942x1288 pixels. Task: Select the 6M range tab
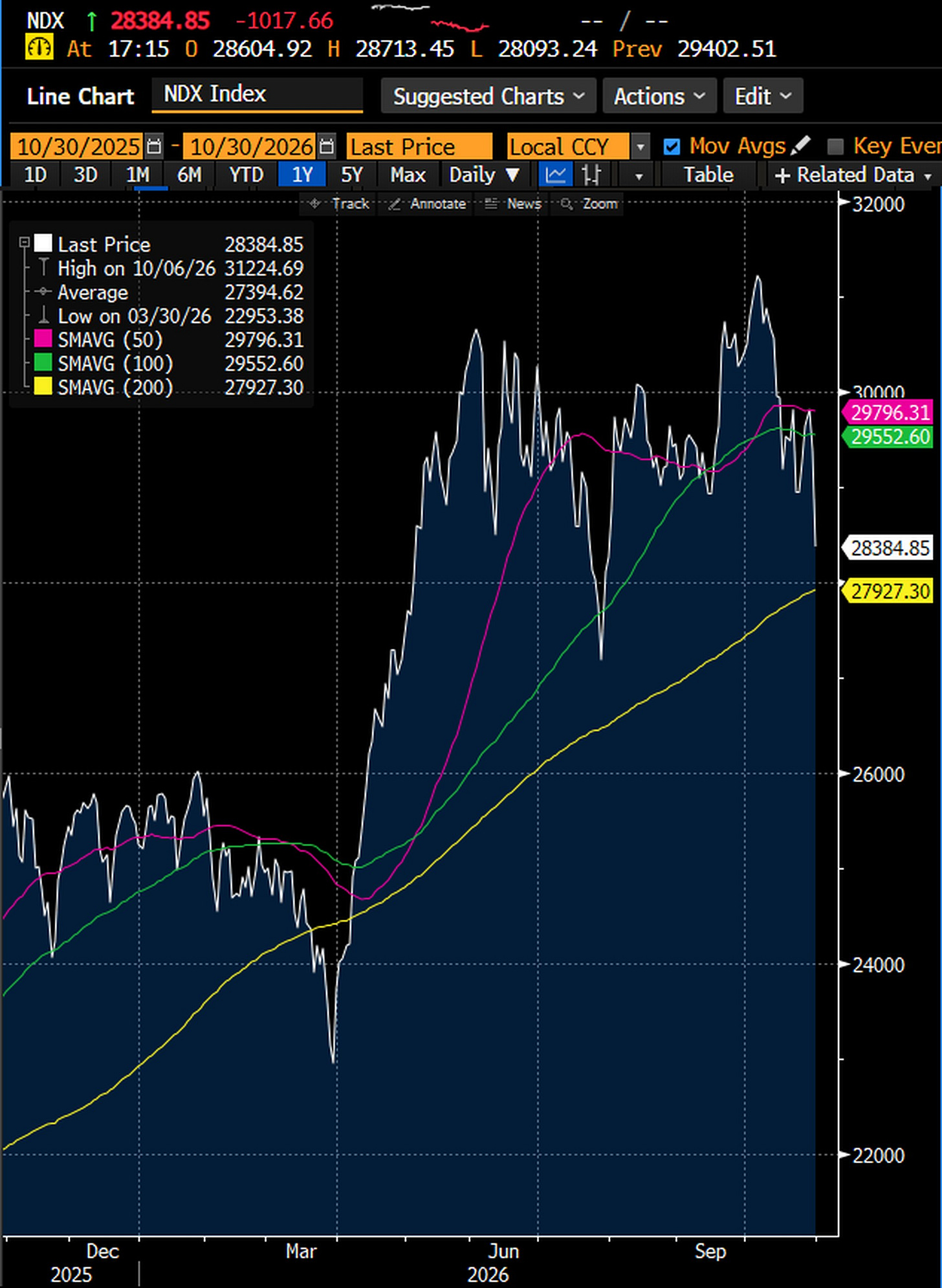(x=190, y=175)
